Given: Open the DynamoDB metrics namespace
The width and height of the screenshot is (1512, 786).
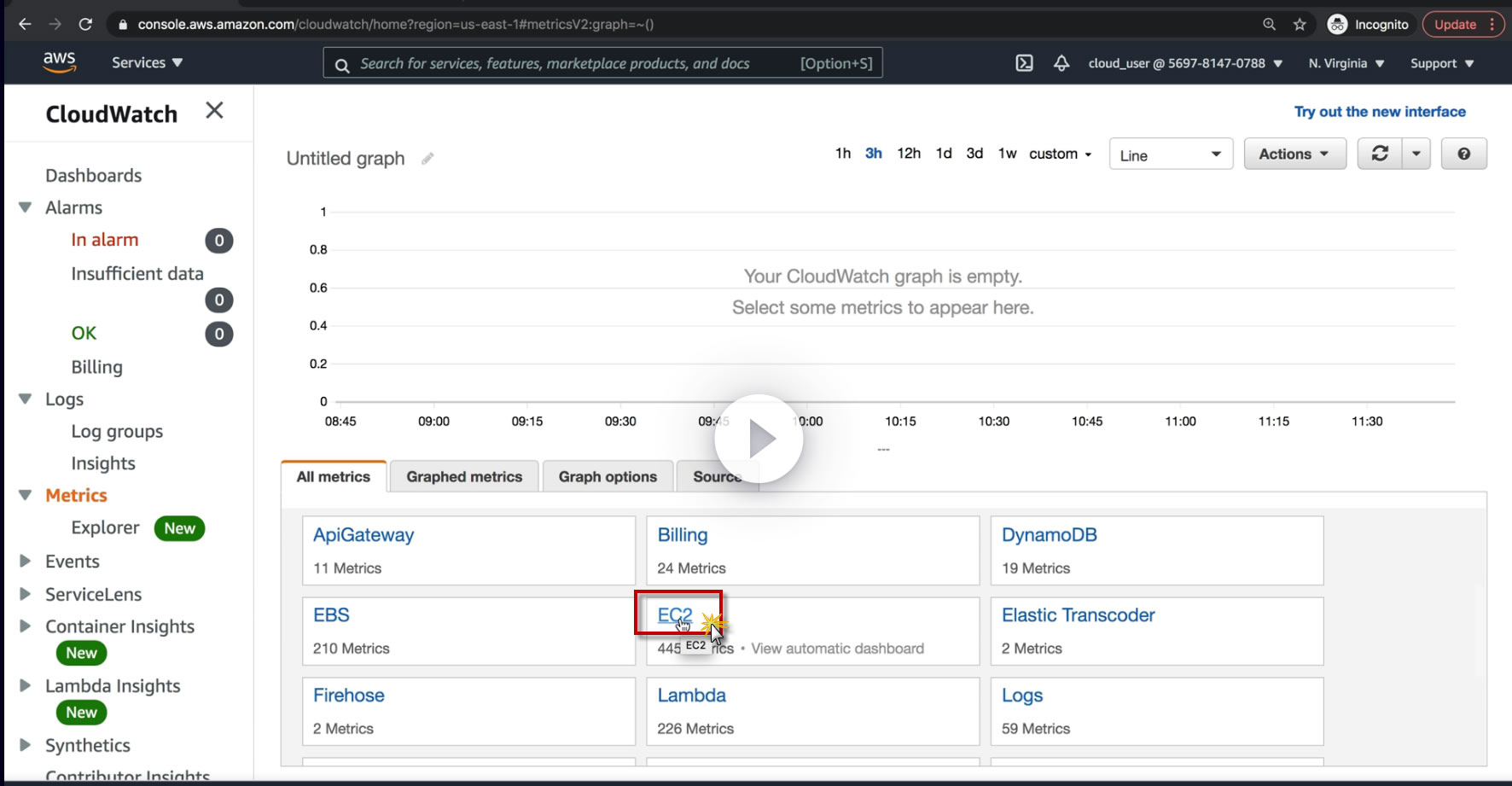Looking at the screenshot, I should click(x=1050, y=535).
